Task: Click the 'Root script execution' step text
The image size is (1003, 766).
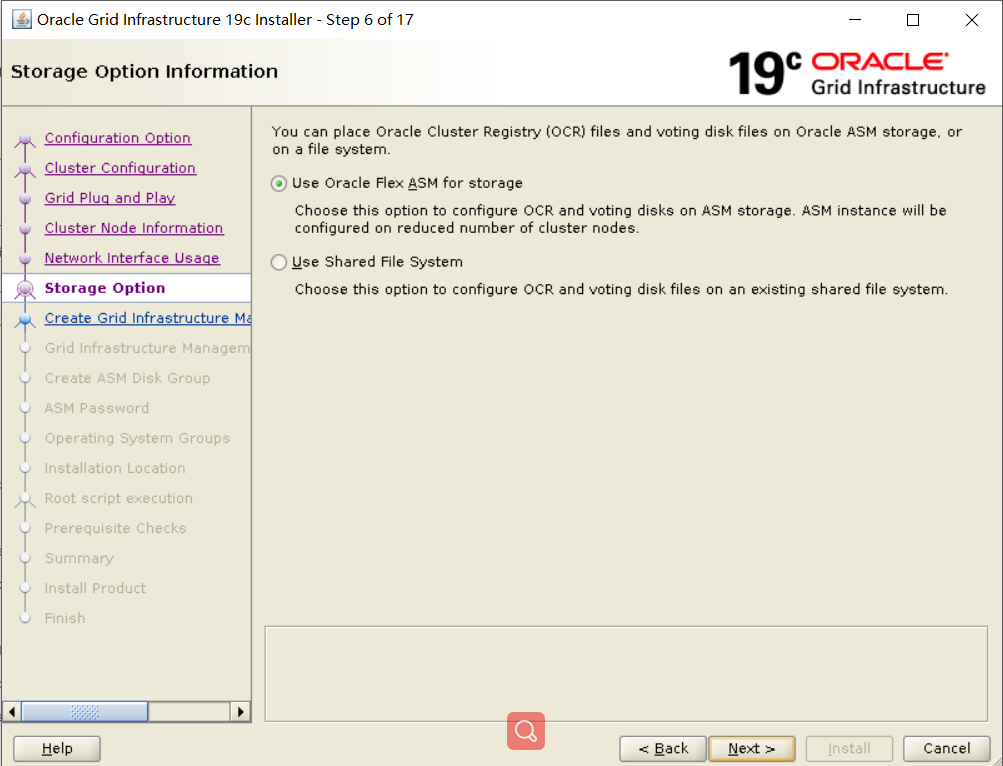Action: 118,499
